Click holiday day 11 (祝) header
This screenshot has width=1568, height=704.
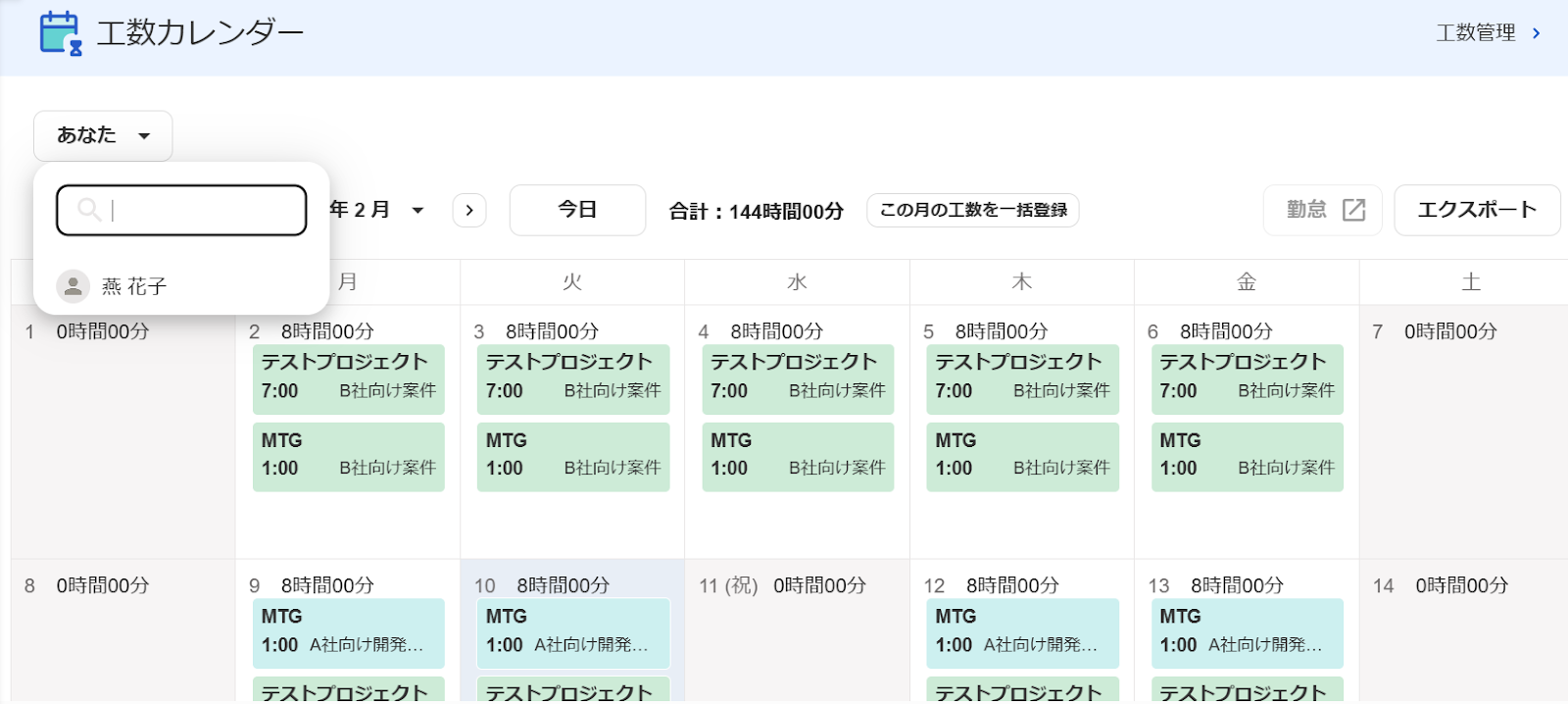pos(783,585)
